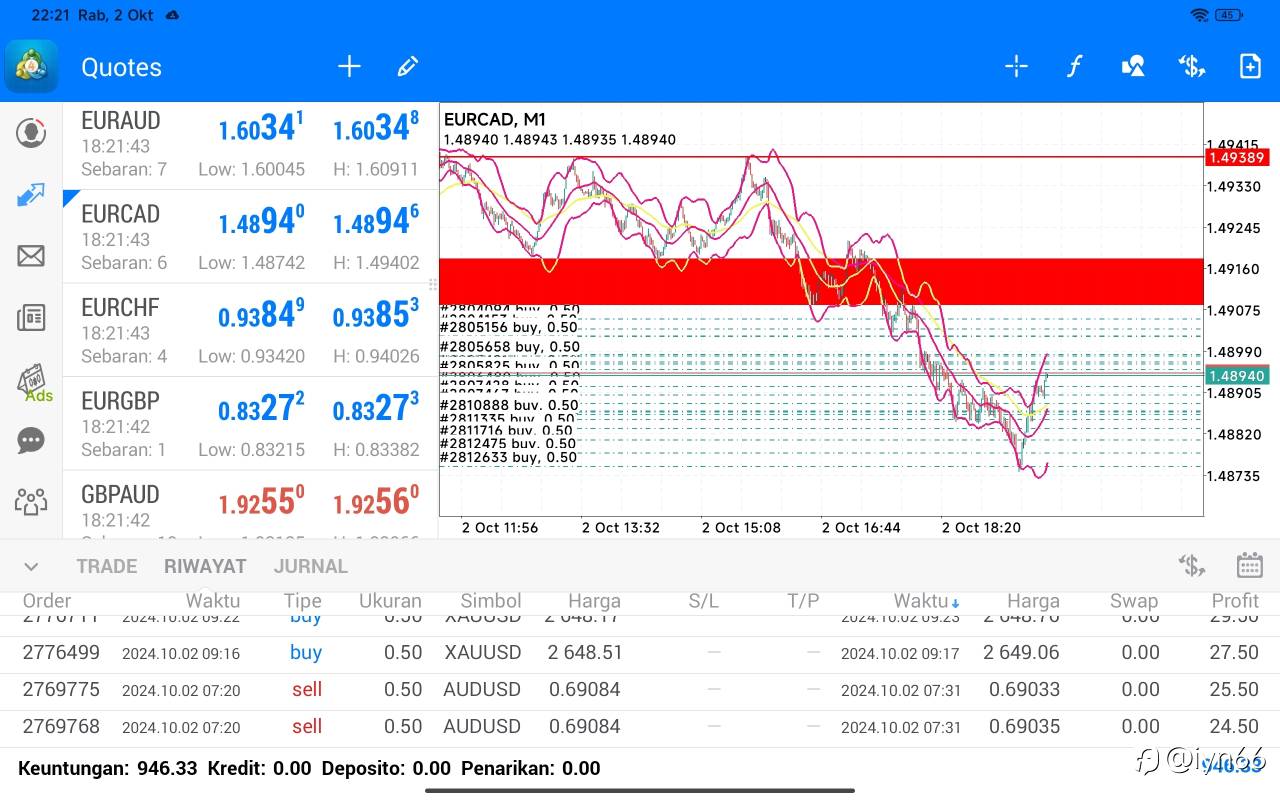Screen dimensions: 1280x800
Task: Select GBPAUD quote row
Action: pyautogui.click(x=250, y=504)
